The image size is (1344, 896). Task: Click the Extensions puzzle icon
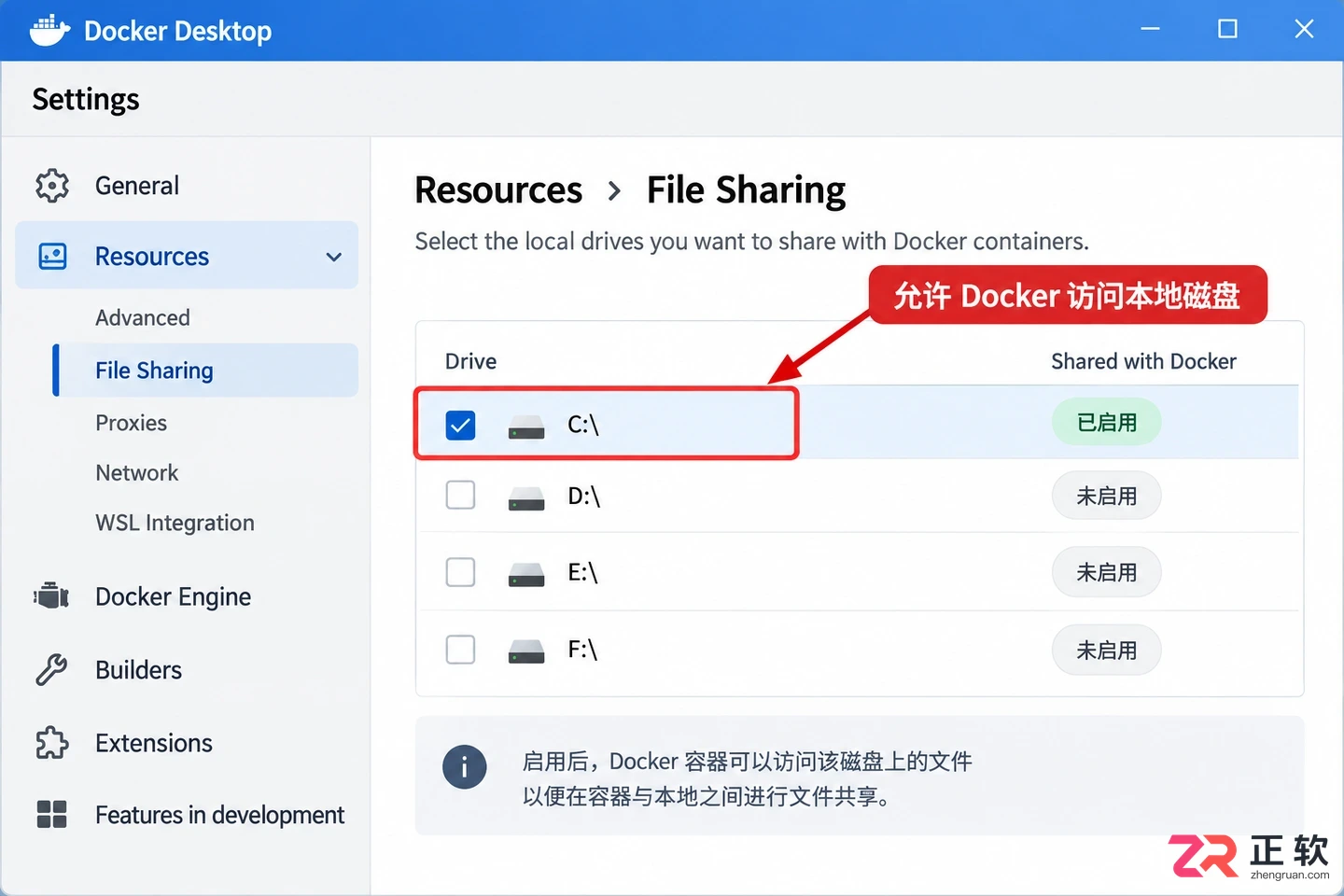(52, 743)
